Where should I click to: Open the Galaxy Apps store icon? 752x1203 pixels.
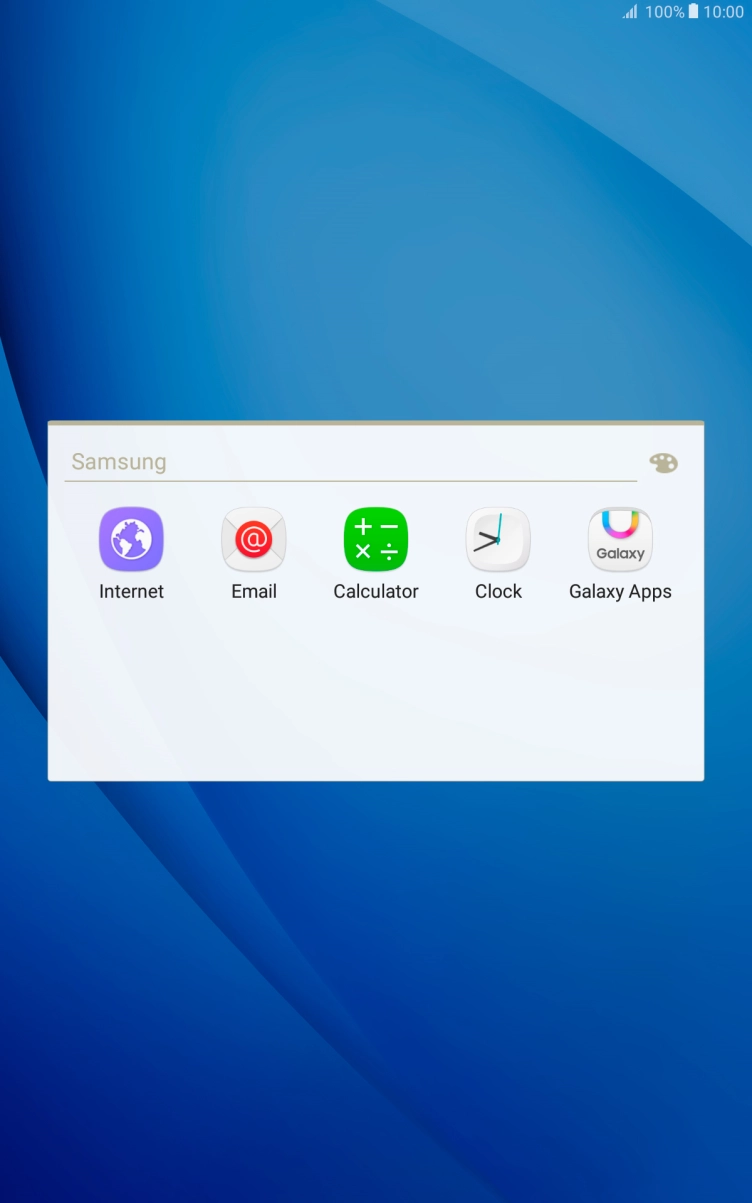point(620,539)
